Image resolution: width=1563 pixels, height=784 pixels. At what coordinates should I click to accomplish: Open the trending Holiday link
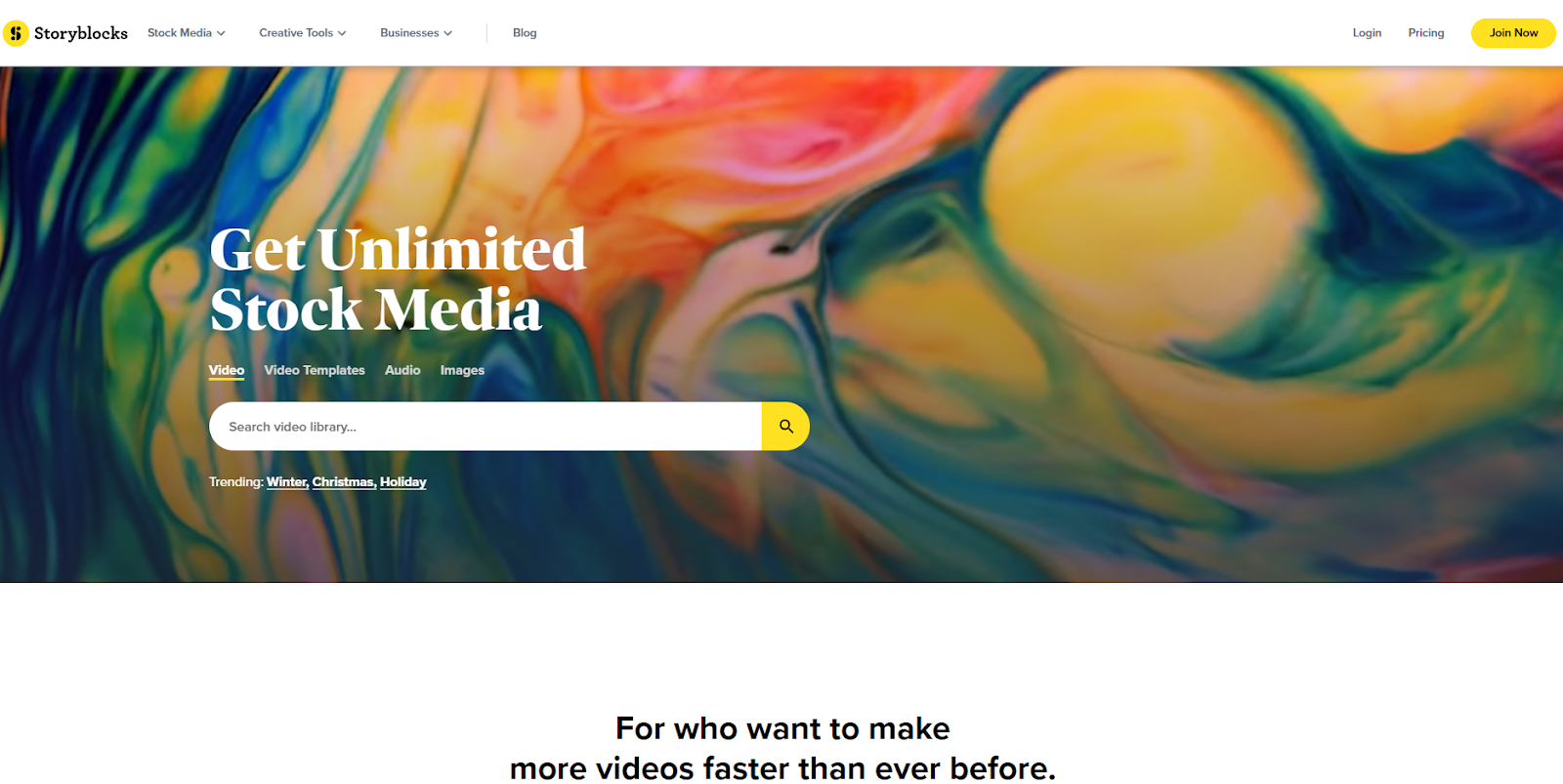[x=403, y=482]
